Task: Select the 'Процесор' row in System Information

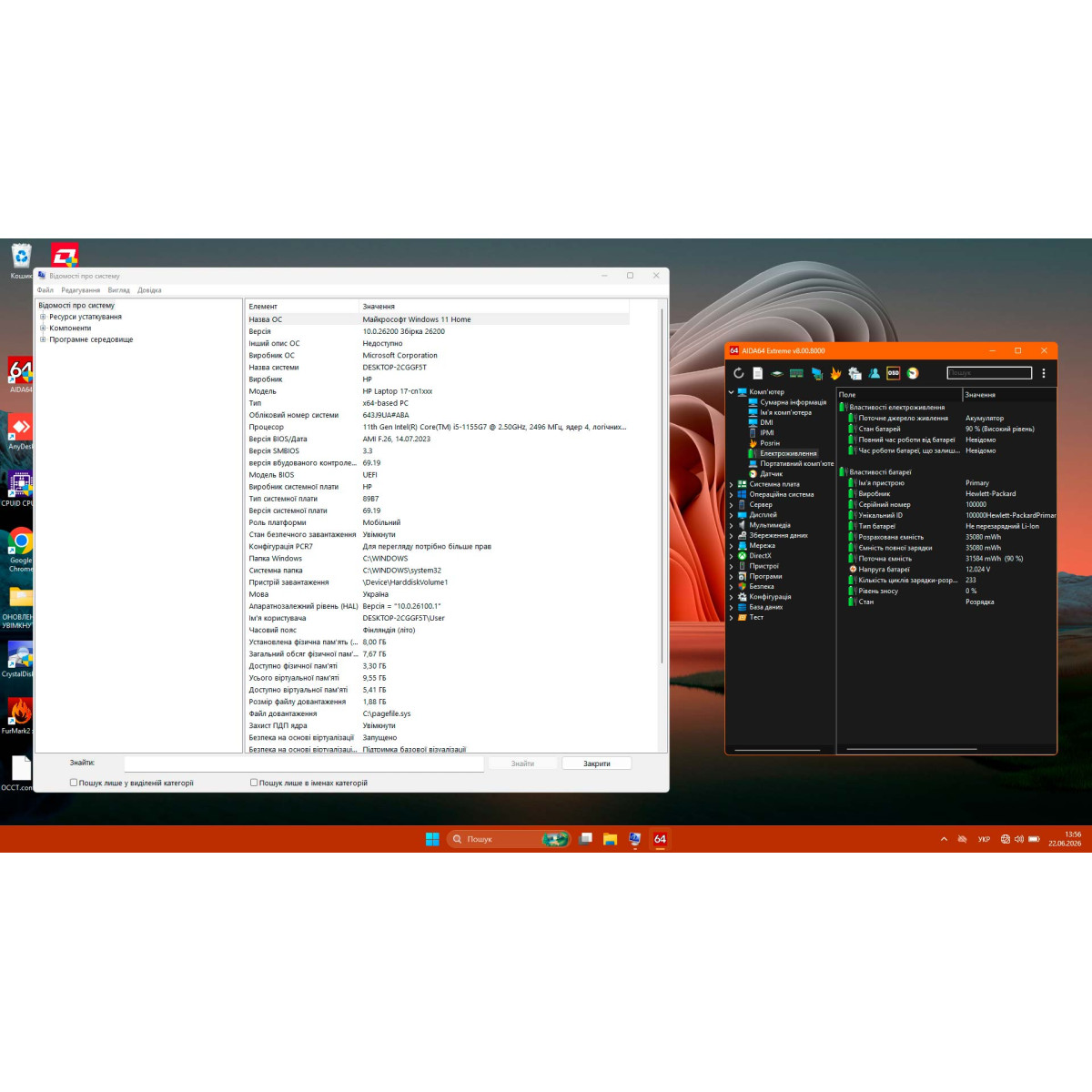Action: 437,427
